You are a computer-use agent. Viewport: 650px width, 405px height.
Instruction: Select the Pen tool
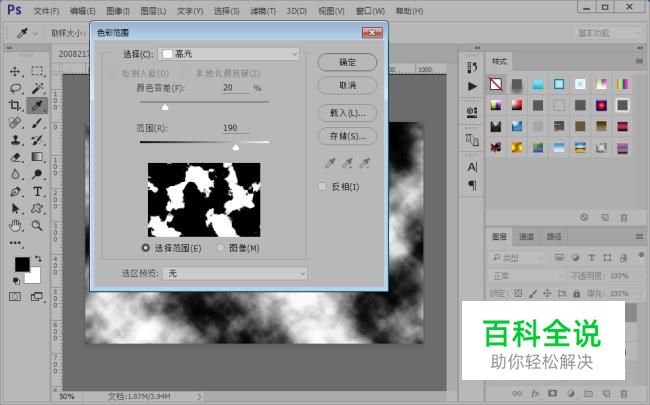tap(15, 192)
